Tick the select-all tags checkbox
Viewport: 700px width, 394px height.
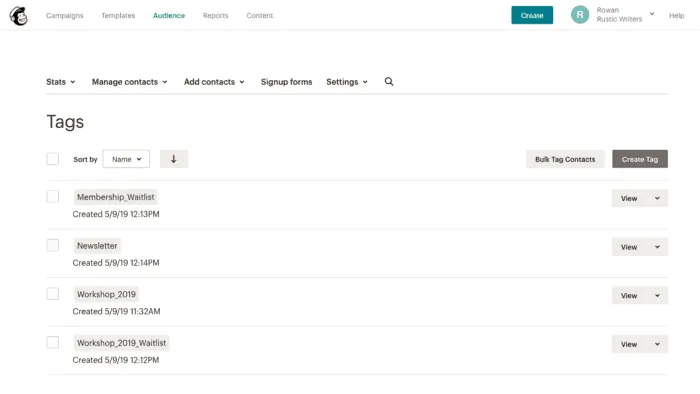tap(53, 159)
